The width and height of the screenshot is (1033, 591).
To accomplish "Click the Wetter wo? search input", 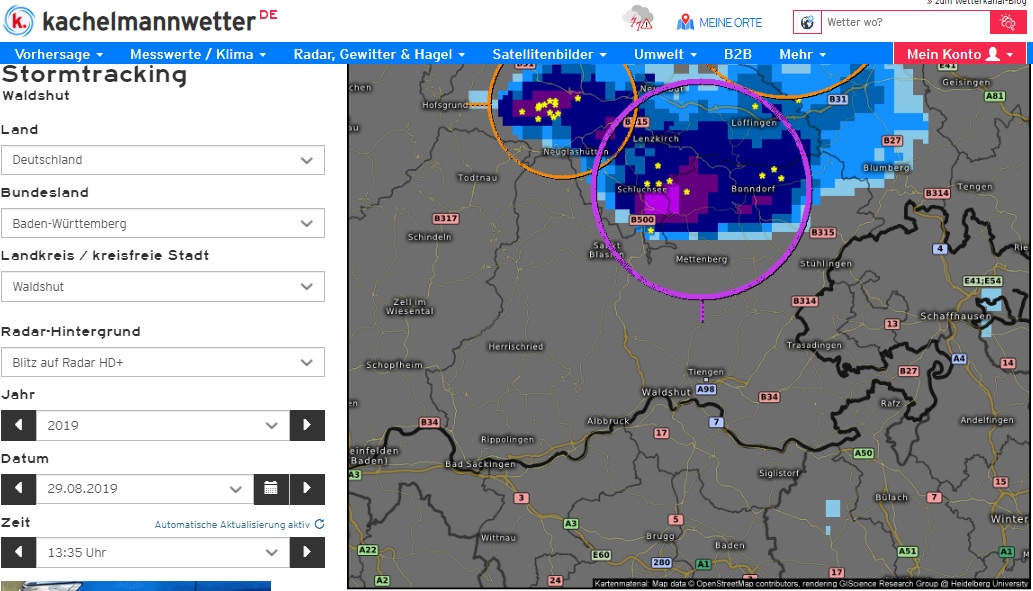I will tap(905, 22).
